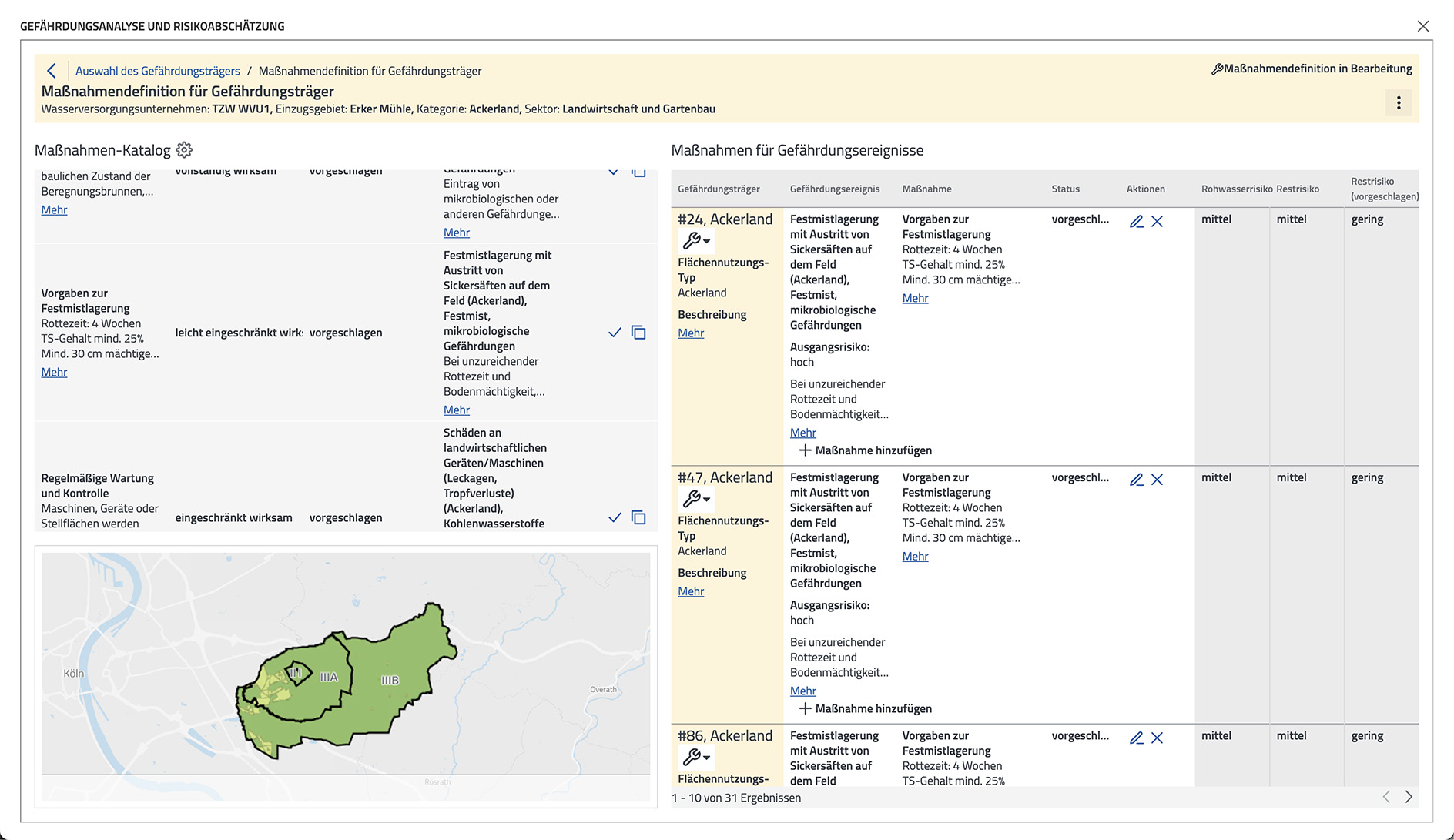Expand the wrench dropdown arrow for #86
Image resolution: width=1454 pixels, height=840 pixels.
pyautogui.click(x=706, y=758)
